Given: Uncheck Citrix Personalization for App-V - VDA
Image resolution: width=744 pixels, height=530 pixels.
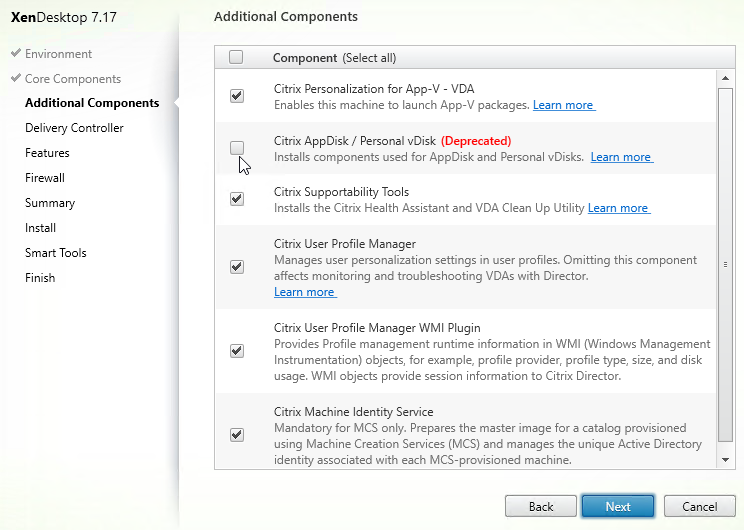Looking at the screenshot, I should (237, 96).
